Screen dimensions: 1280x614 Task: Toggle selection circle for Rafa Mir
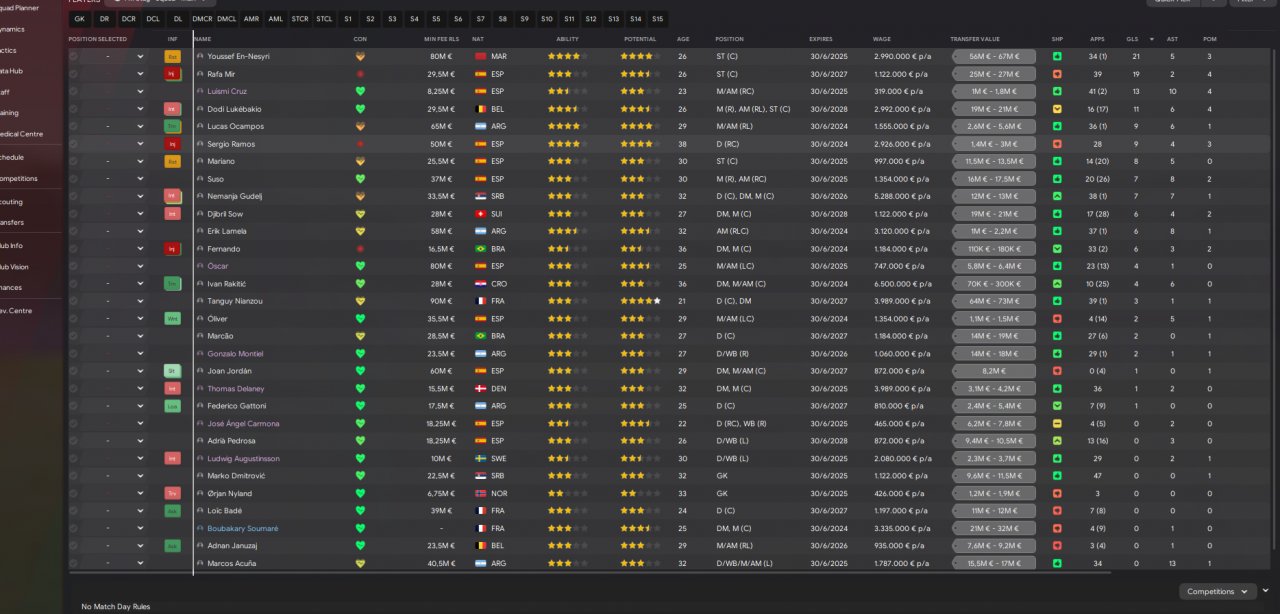(x=73, y=74)
